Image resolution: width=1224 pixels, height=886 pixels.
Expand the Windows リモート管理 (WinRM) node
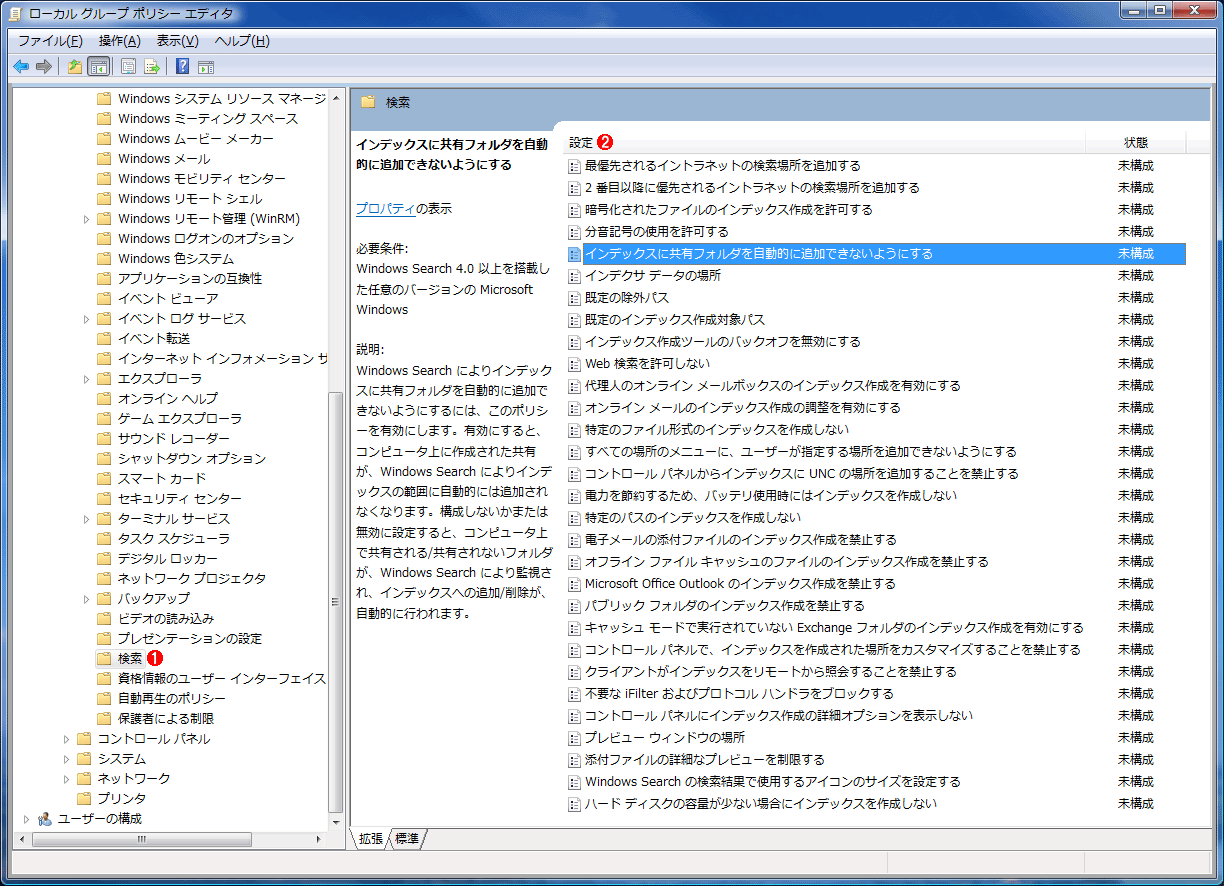pyautogui.click(x=86, y=218)
